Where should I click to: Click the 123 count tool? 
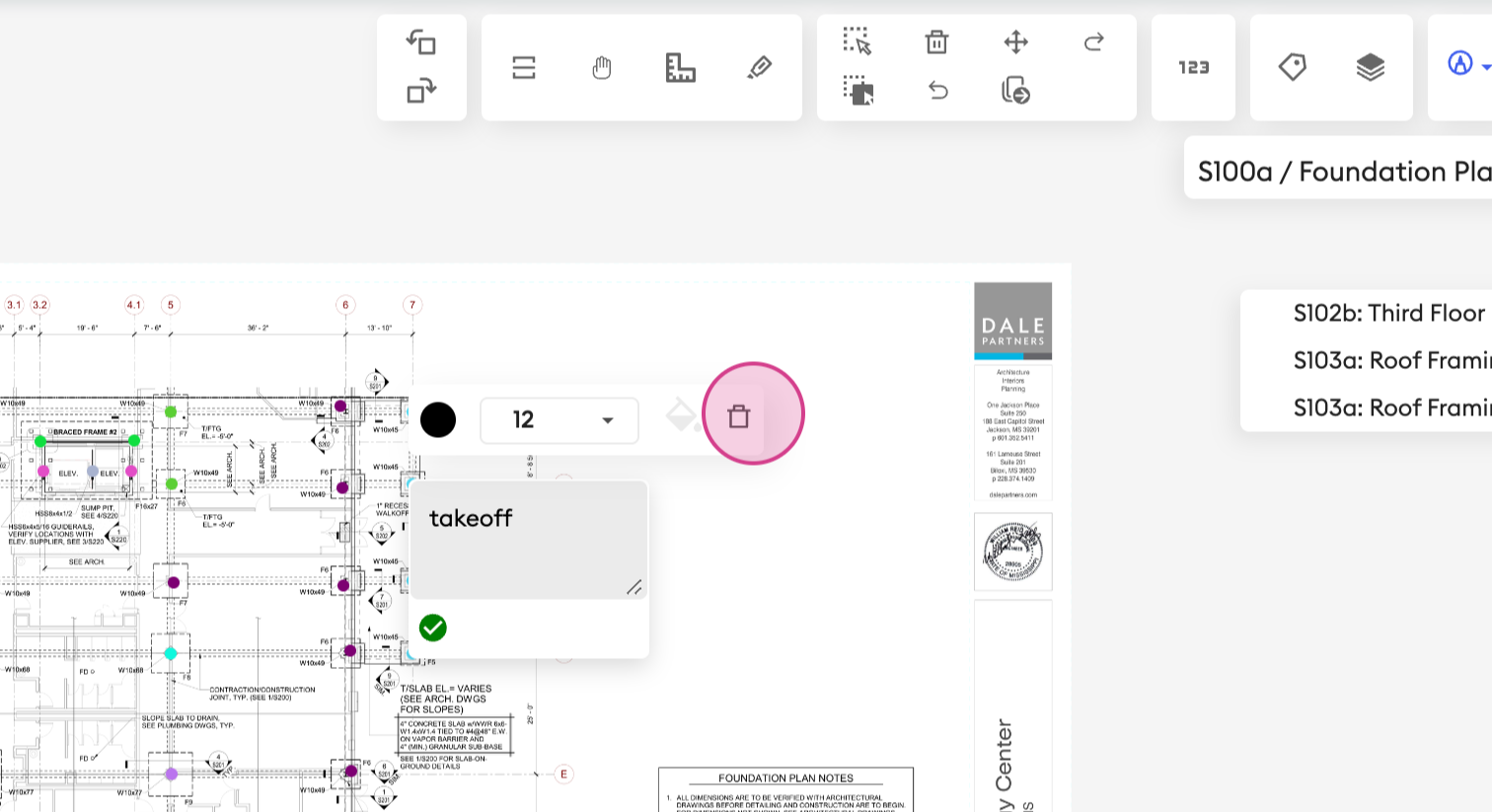click(1193, 67)
